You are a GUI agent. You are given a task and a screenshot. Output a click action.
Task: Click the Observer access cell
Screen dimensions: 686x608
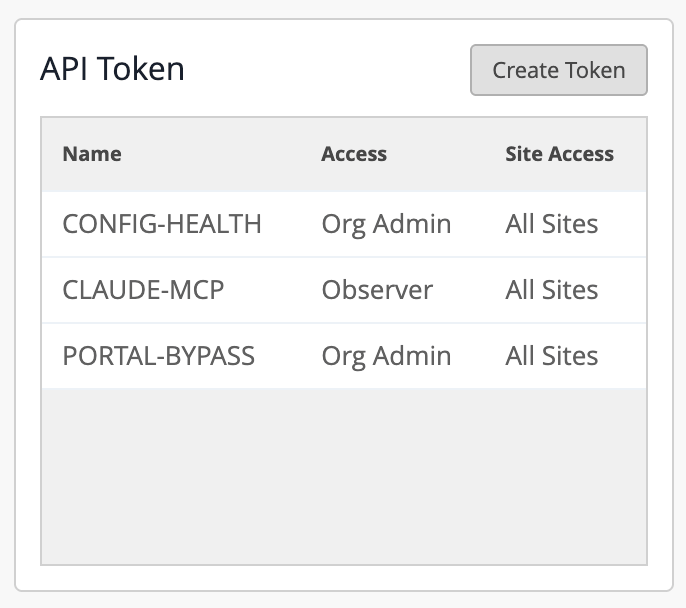click(x=377, y=290)
